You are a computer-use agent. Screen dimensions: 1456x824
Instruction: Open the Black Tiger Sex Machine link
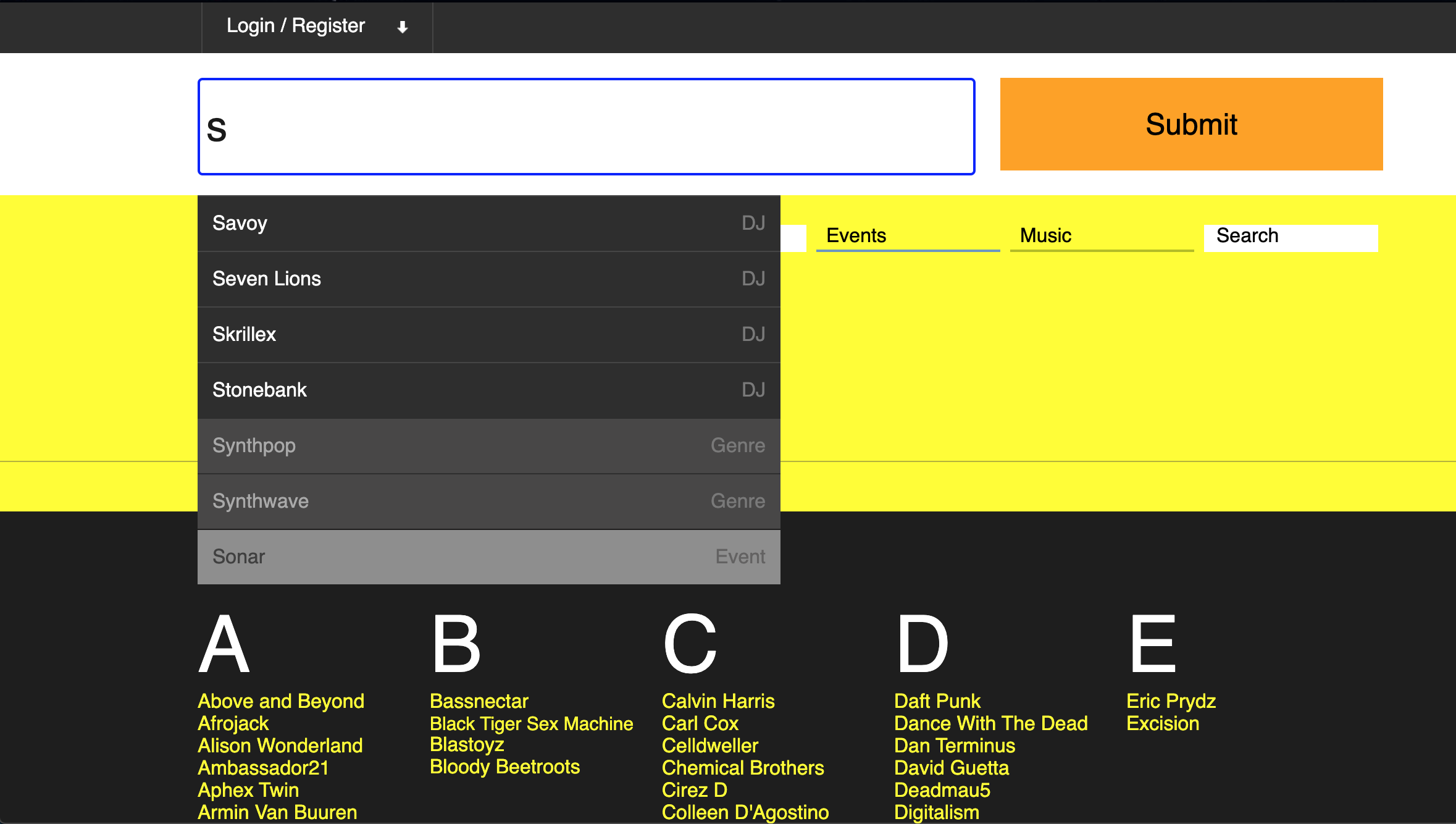[531, 723]
